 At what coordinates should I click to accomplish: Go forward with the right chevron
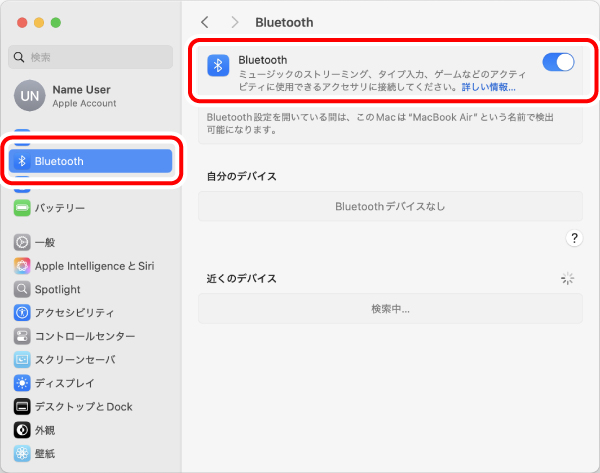pos(235,22)
